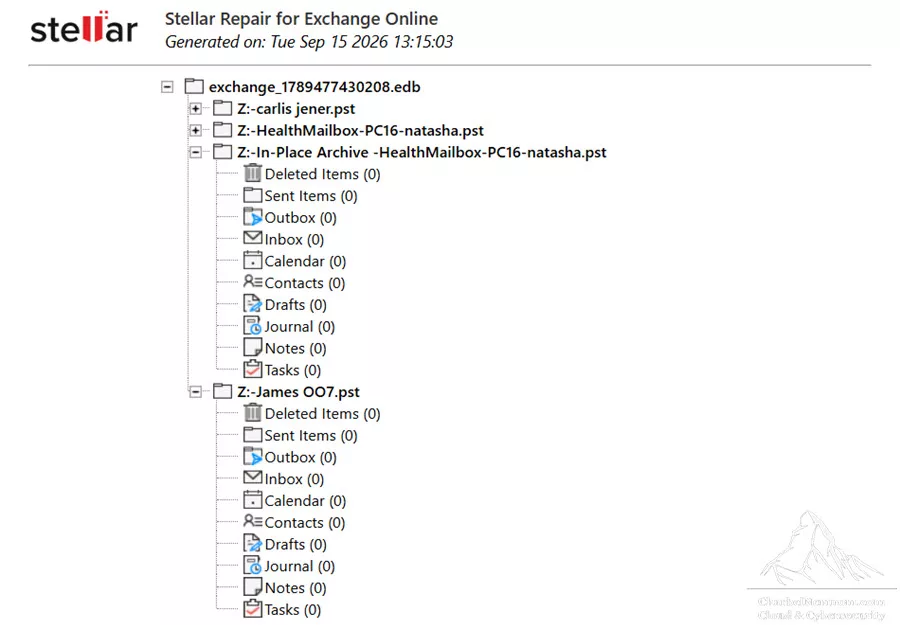Open Inbox (0) in James OO7
This screenshot has height=625, width=900.
294,479
